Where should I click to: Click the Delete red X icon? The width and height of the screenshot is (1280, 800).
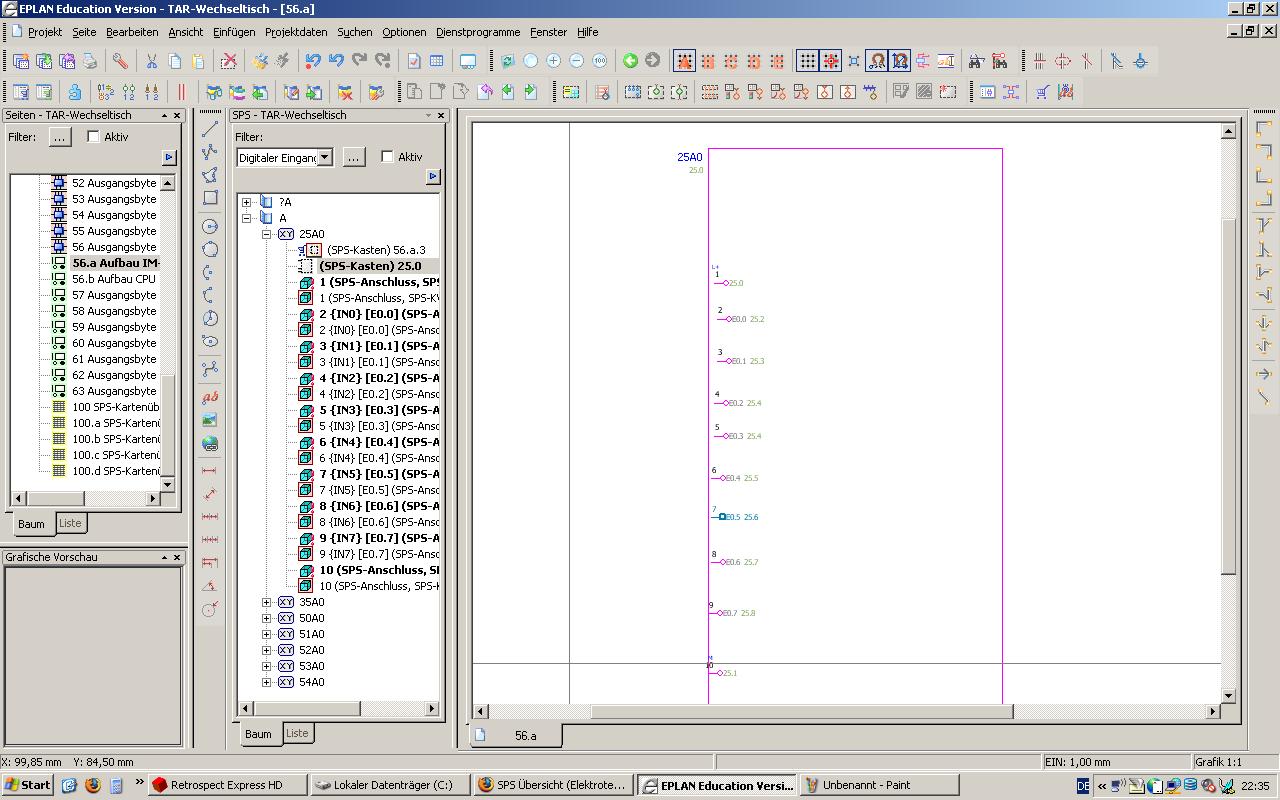pyautogui.click(x=229, y=61)
